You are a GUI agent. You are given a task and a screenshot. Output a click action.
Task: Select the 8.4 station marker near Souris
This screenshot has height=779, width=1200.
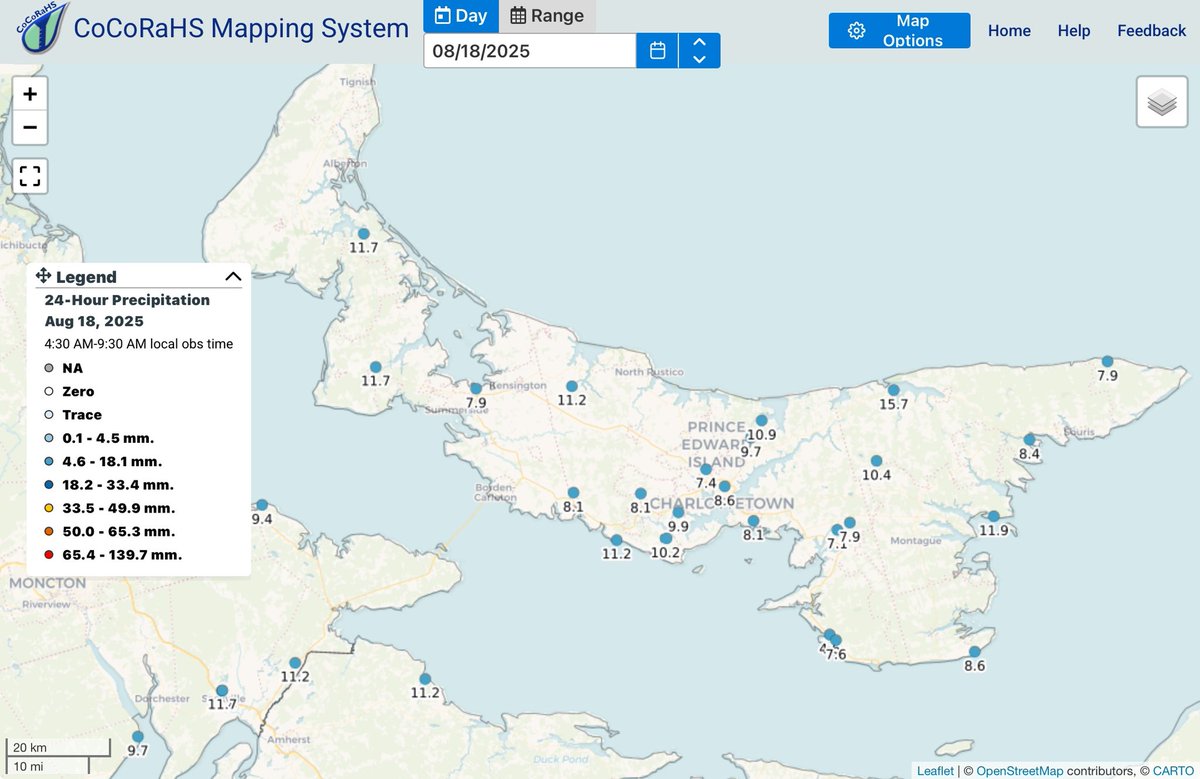point(1029,440)
